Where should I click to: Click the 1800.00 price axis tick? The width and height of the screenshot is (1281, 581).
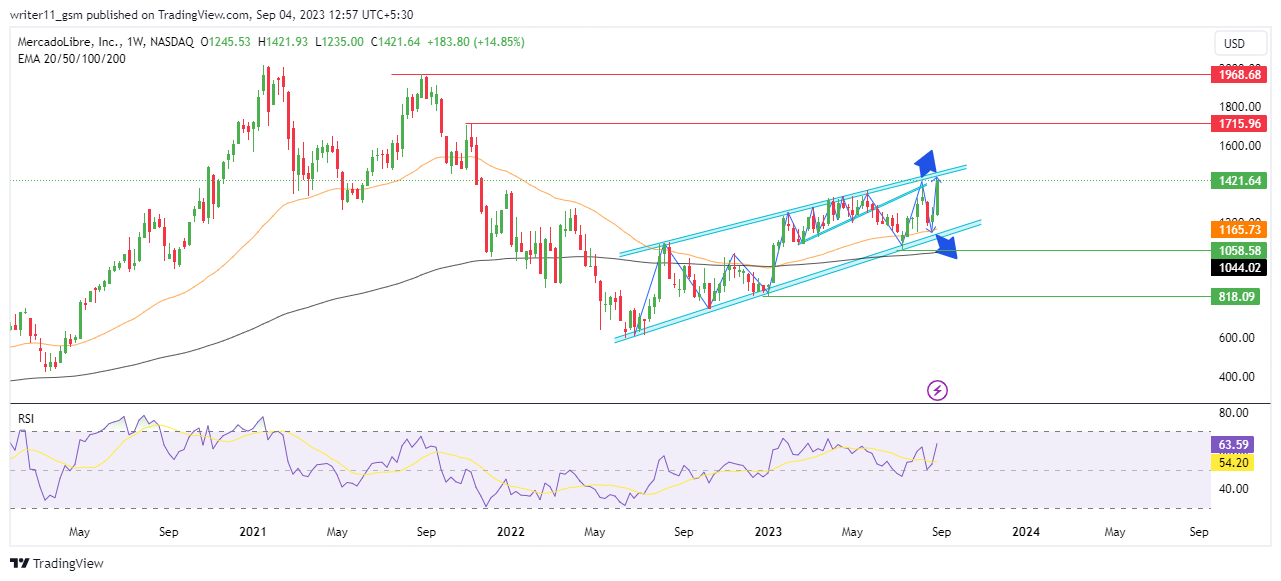point(1238,107)
